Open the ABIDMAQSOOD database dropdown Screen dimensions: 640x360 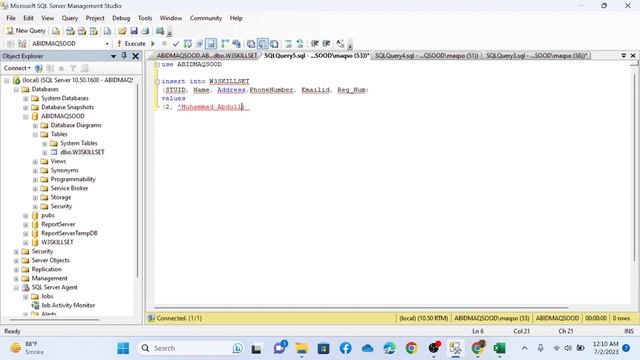click(107, 44)
